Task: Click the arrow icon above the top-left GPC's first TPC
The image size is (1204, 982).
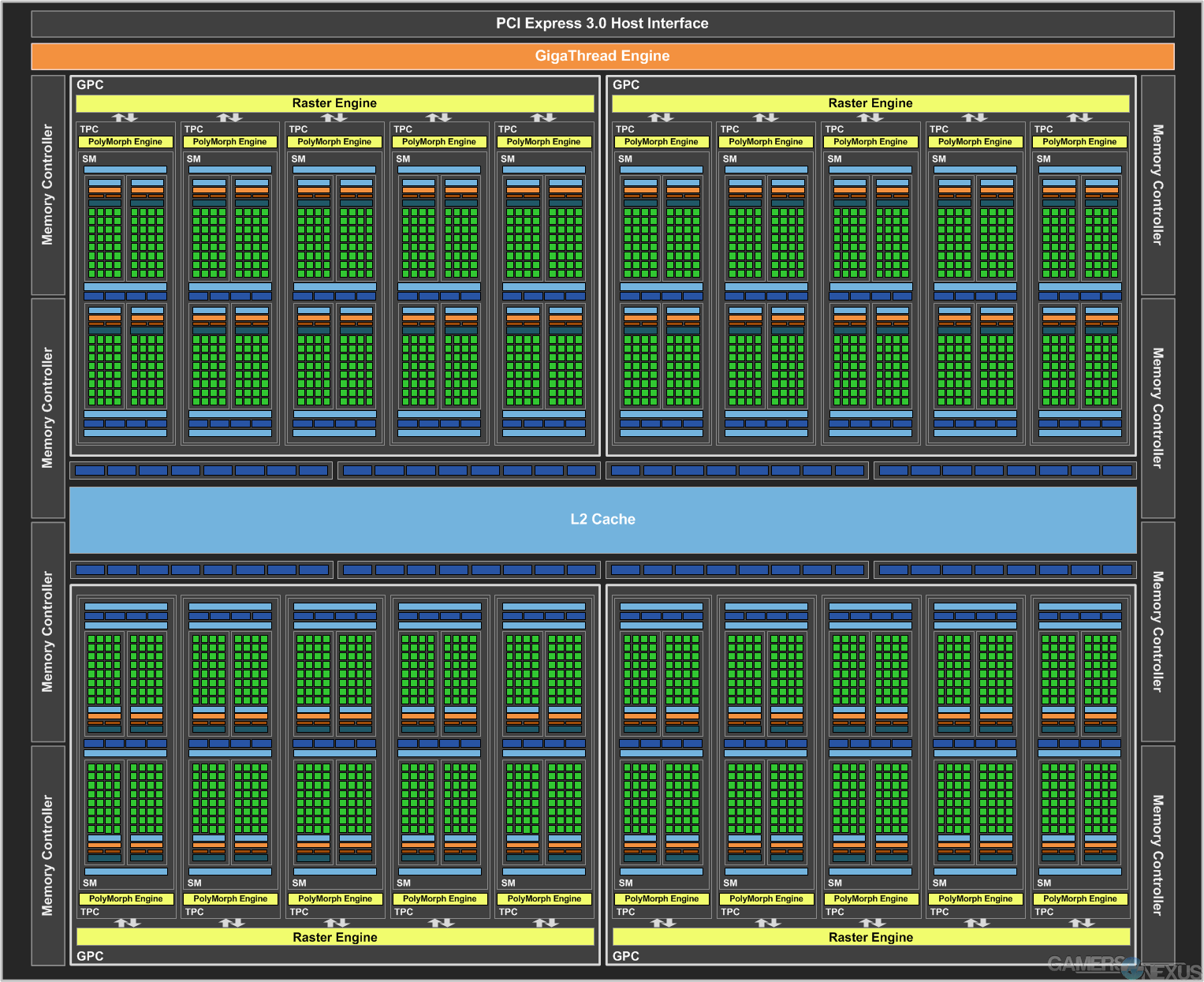Action: (x=125, y=118)
